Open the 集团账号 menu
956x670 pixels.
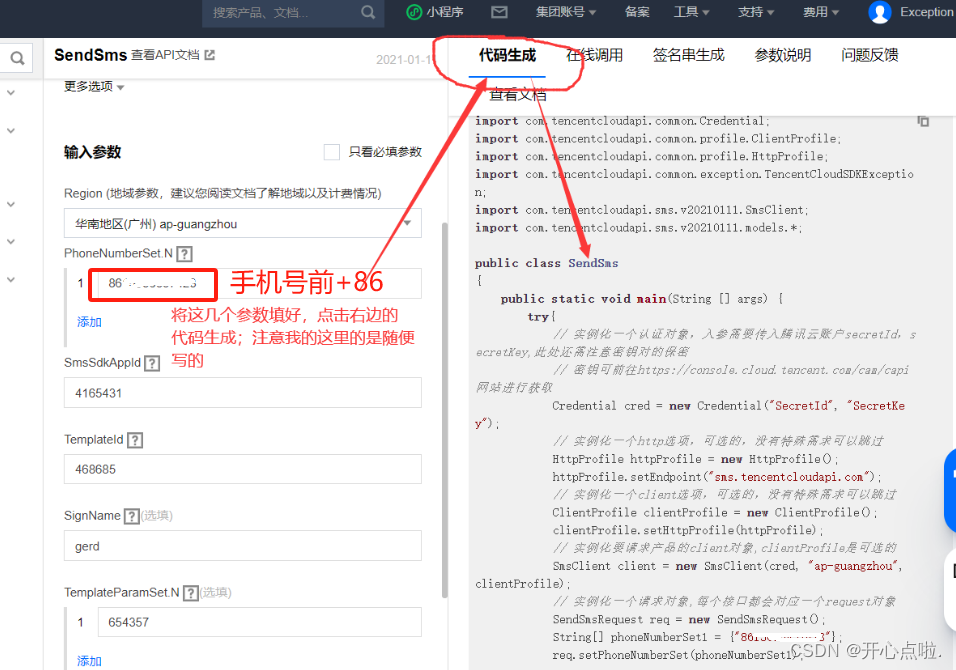[x=565, y=12]
